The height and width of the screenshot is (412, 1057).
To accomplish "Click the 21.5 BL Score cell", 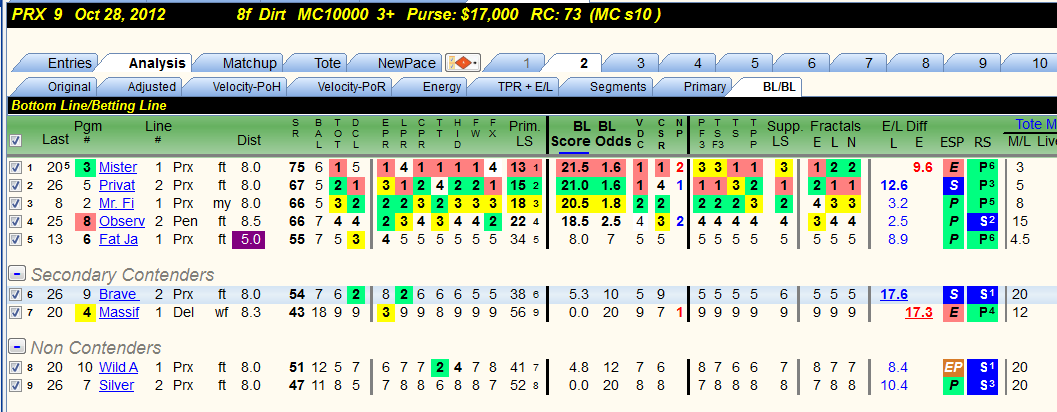I will (572, 167).
